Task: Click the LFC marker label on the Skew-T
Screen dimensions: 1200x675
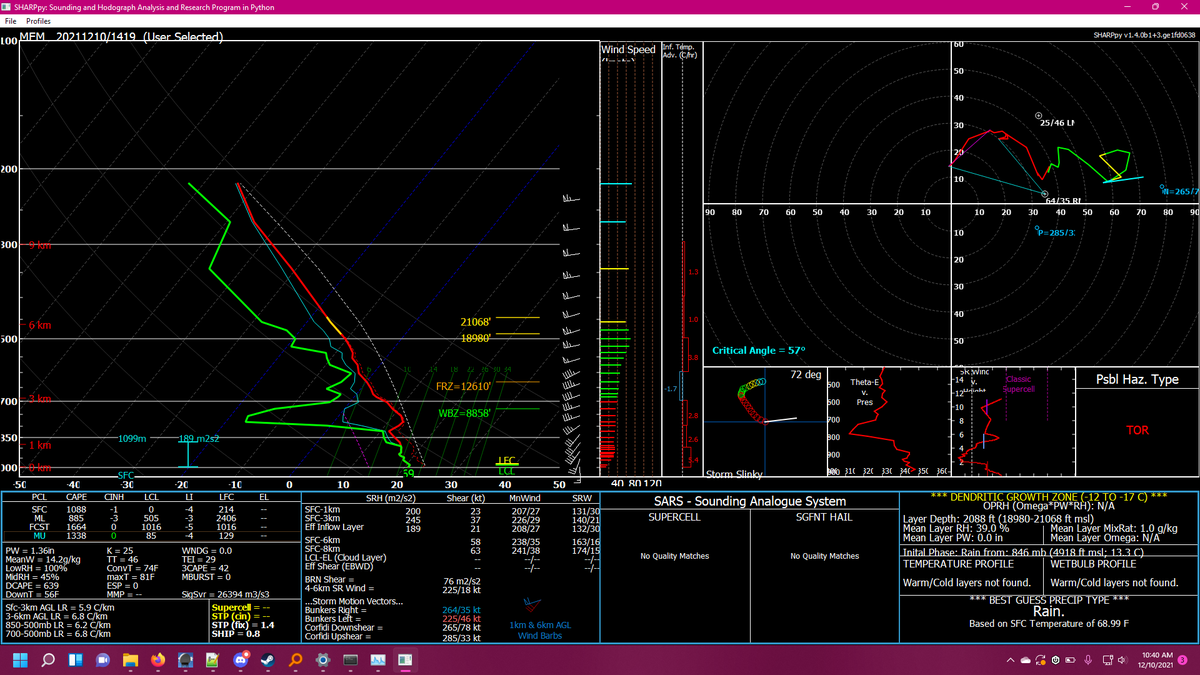Action: (x=506, y=461)
